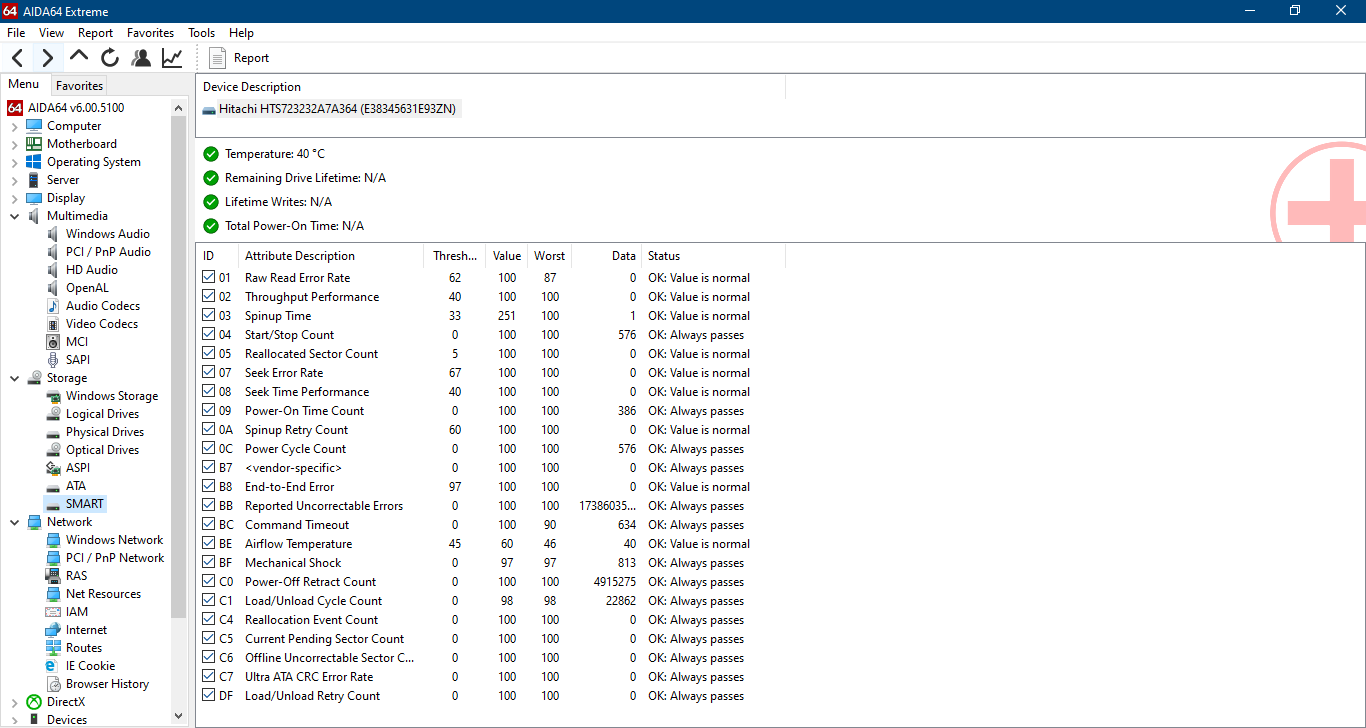This screenshot has width=1366, height=728.
Task: Collapse the Network tree node
Action: [15, 522]
